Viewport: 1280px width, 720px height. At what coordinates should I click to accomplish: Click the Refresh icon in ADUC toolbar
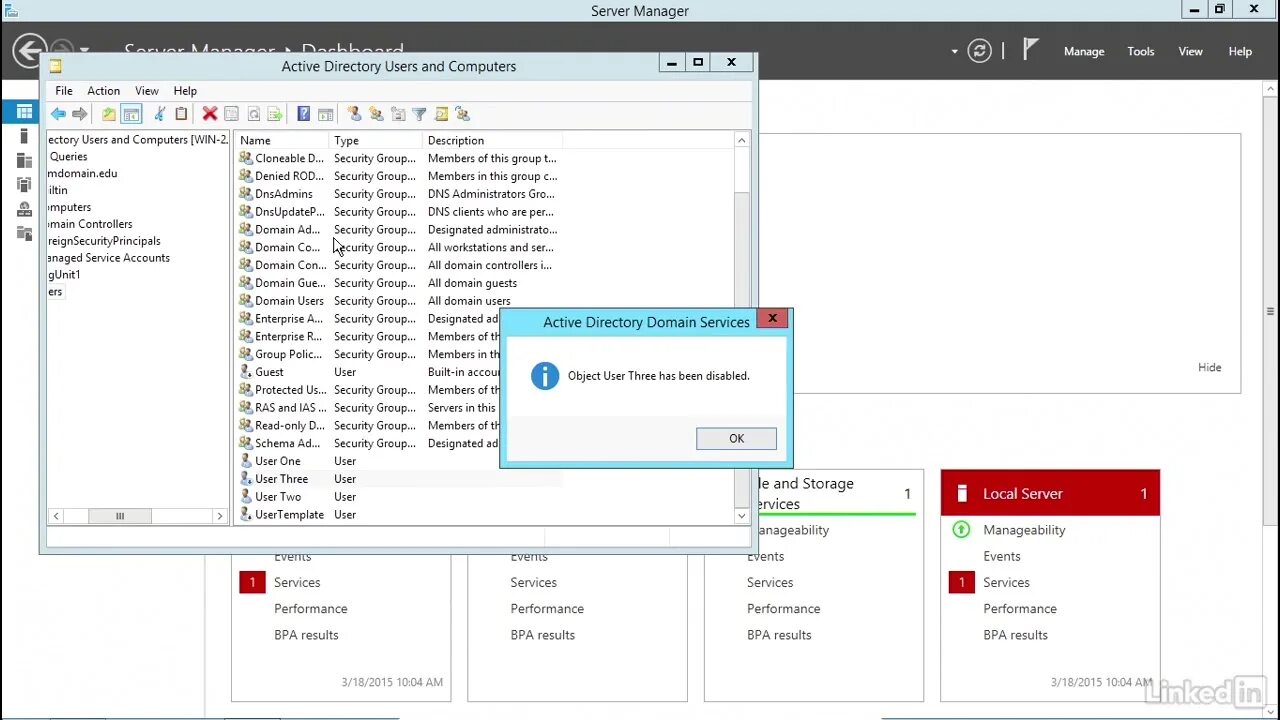point(254,114)
